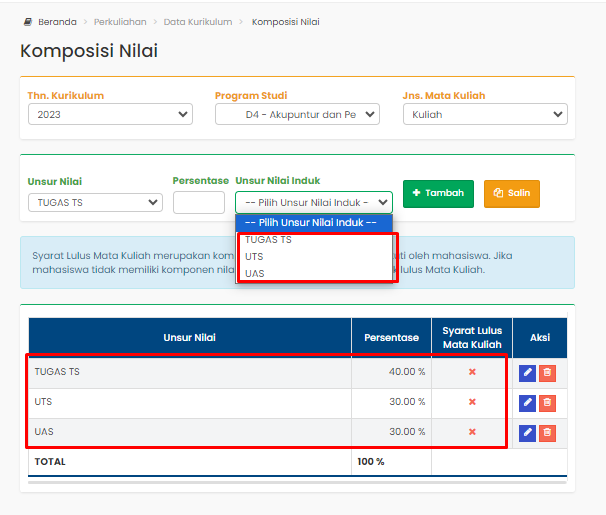
Task: Click Komposisi Nilai breadcrumb item
Action: [x=286, y=22]
